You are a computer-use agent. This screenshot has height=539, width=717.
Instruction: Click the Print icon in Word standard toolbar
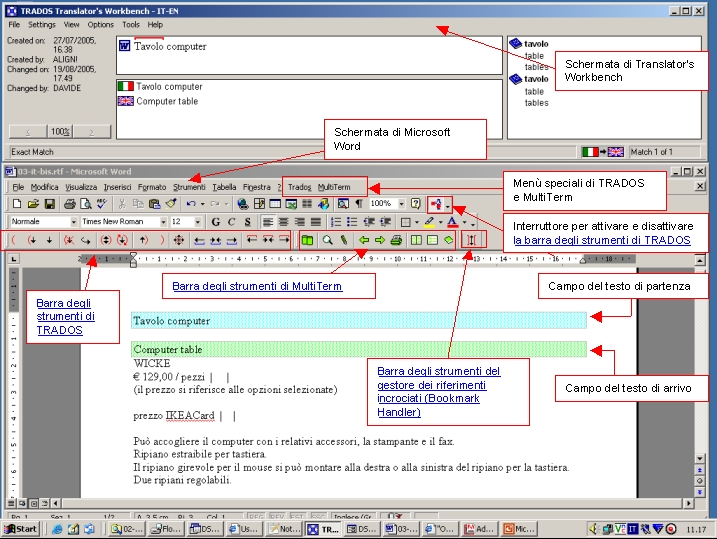tap(70, 204)
